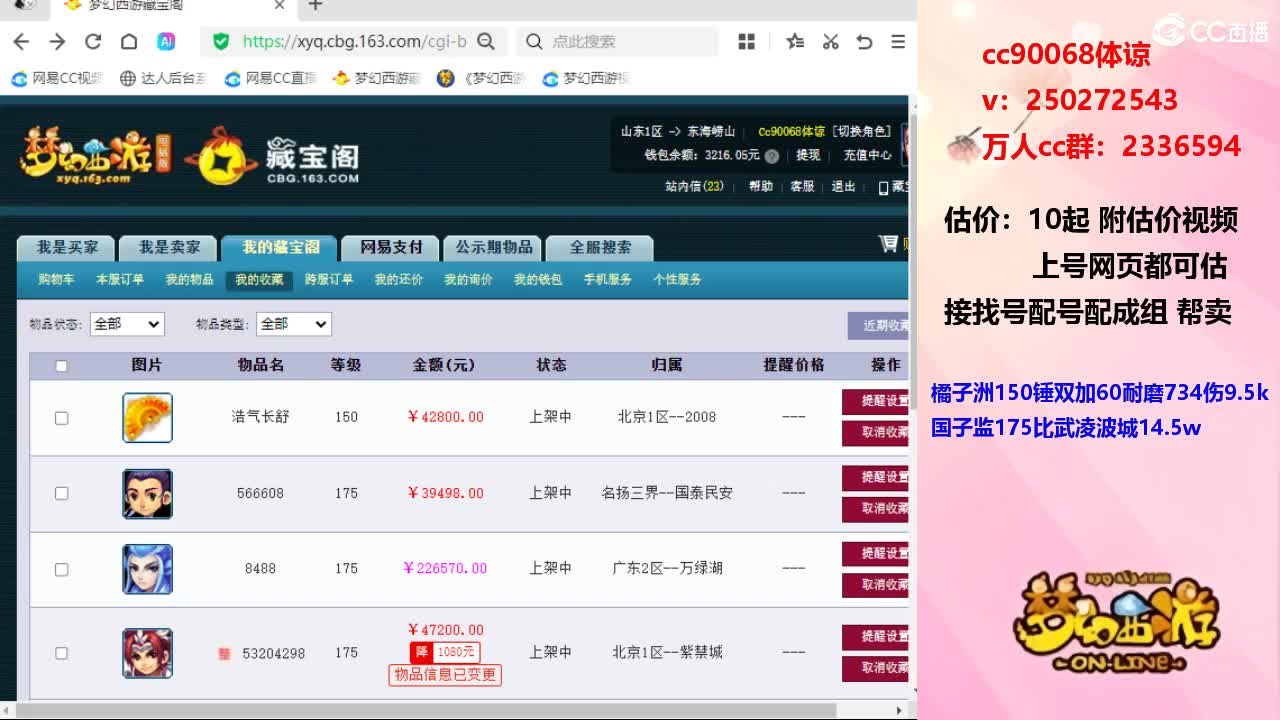
Task: Click the scissors screenshot icon
Action: point(830,41)
